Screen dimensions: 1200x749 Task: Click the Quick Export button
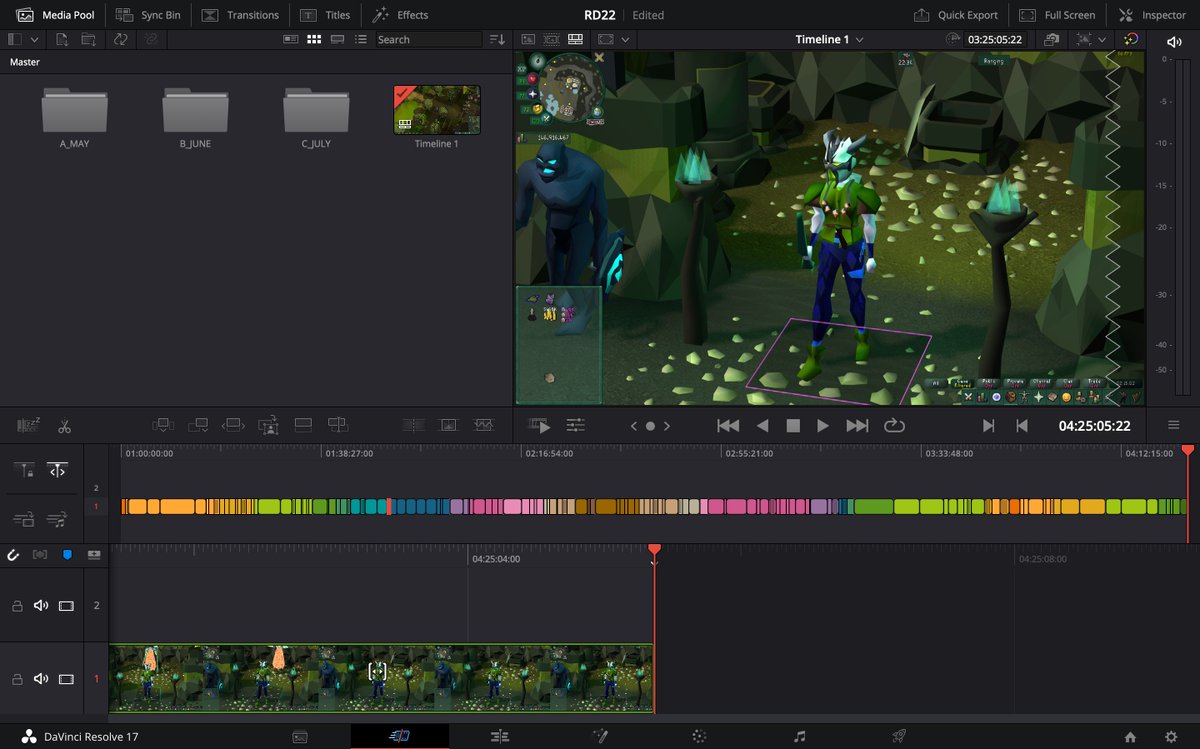coord(956,15)
